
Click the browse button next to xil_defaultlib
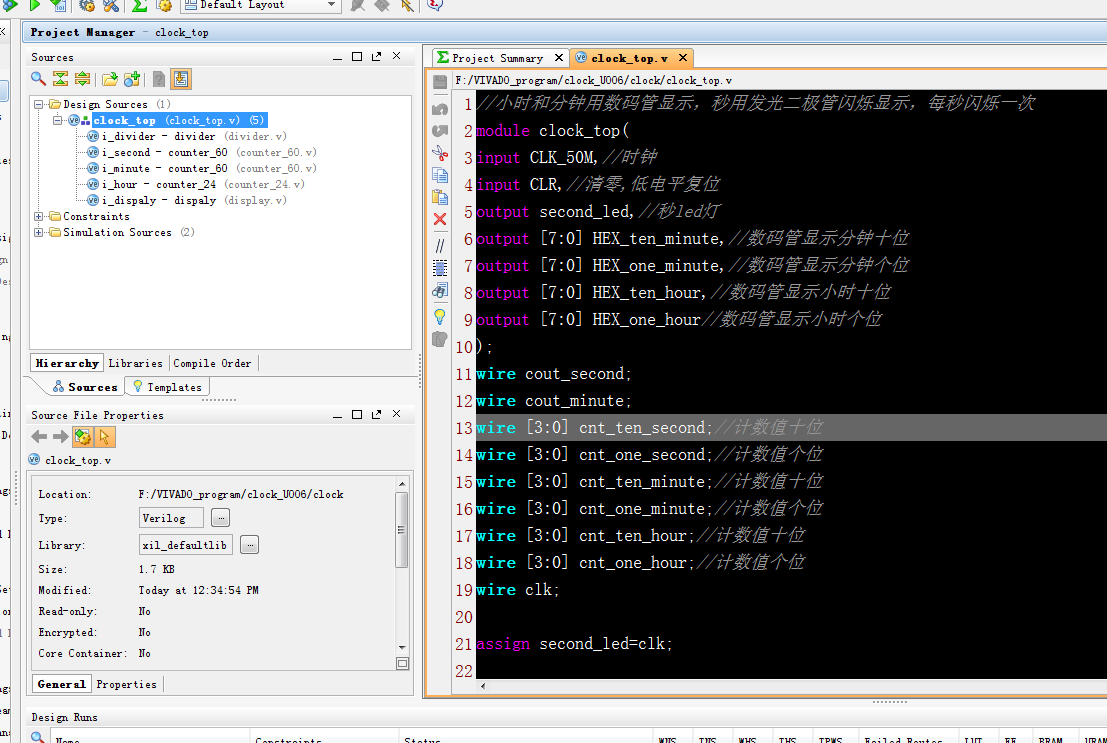[x=249, y=545]
